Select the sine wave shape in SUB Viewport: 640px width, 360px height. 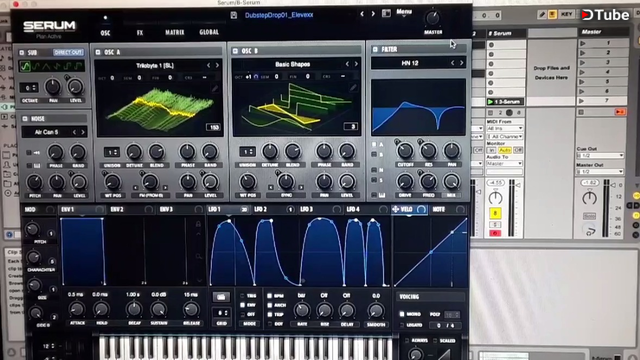coord(25,66)
